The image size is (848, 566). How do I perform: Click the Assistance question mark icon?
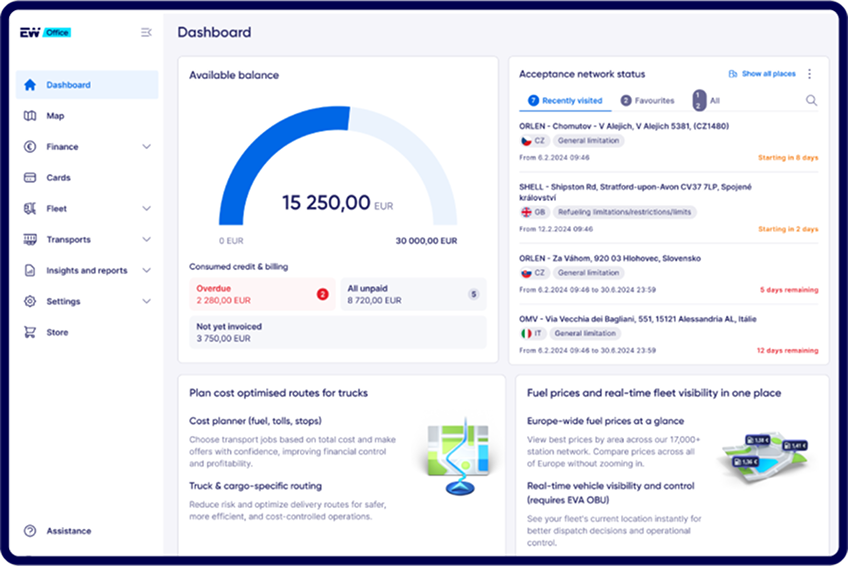pos(30,531)
